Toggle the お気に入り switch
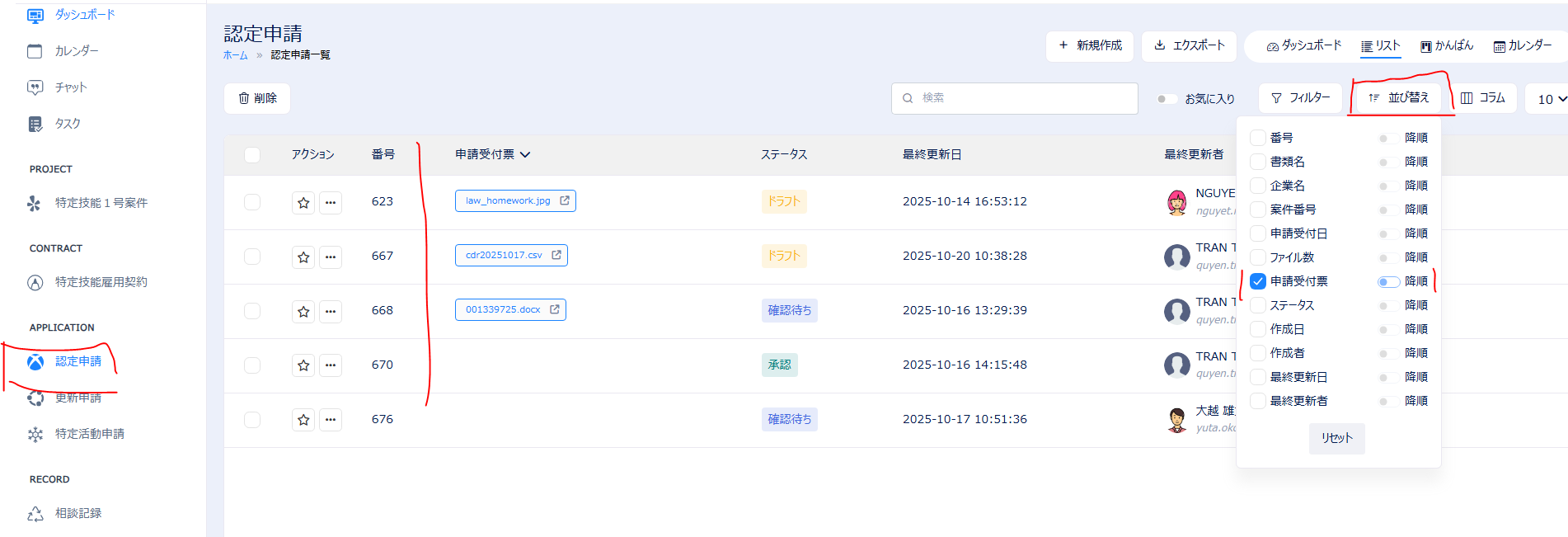The height and width of the screenshot is (537, 1568). (x=1166, y=99)
